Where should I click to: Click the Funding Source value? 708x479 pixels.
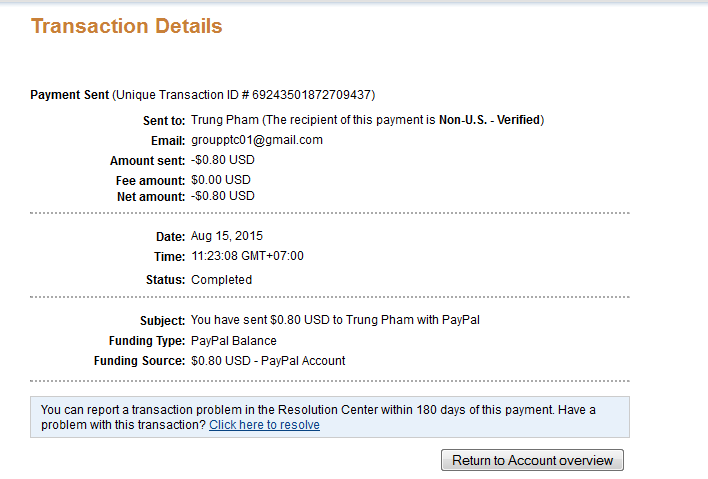[268, 361]
